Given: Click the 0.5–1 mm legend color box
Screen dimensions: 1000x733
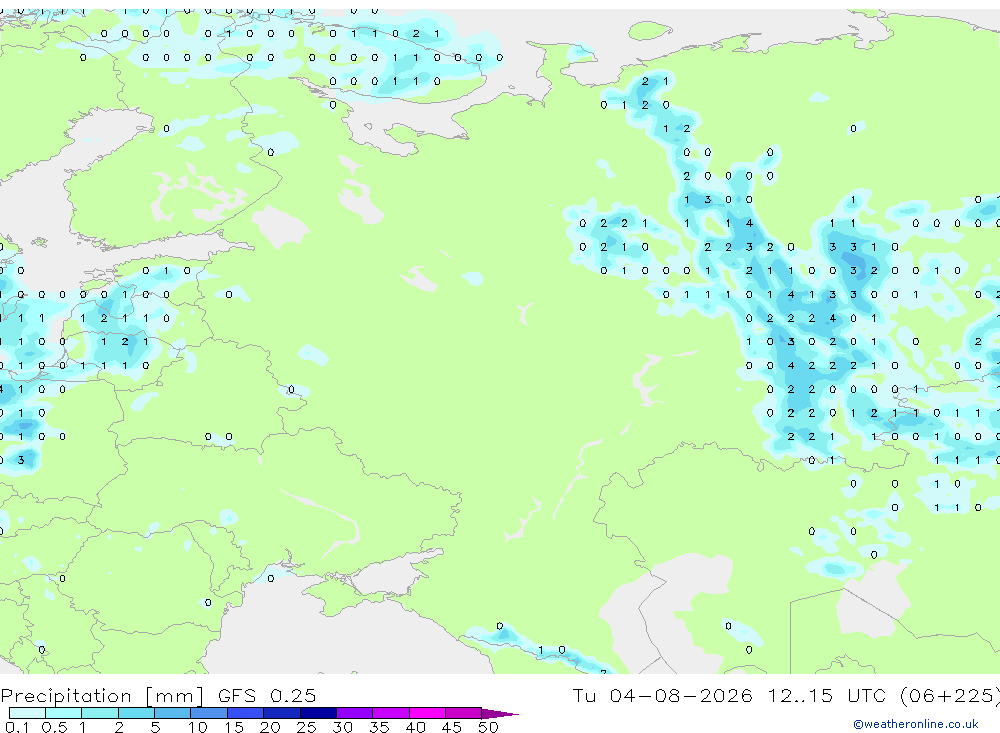Looking at the screenshot, I should [64, 713].
